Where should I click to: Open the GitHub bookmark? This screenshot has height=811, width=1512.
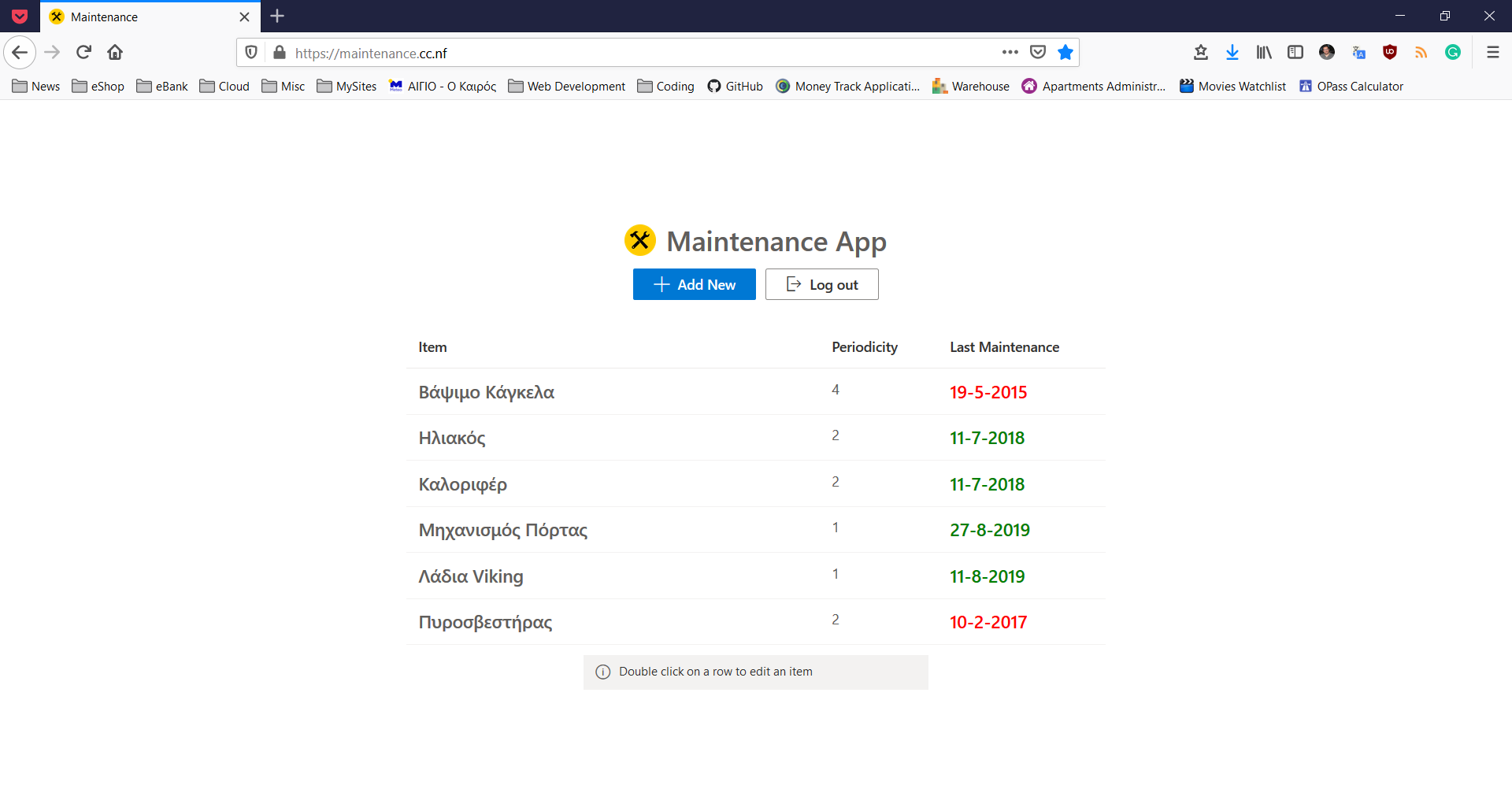pyautogui.click(x=735, y=86)
